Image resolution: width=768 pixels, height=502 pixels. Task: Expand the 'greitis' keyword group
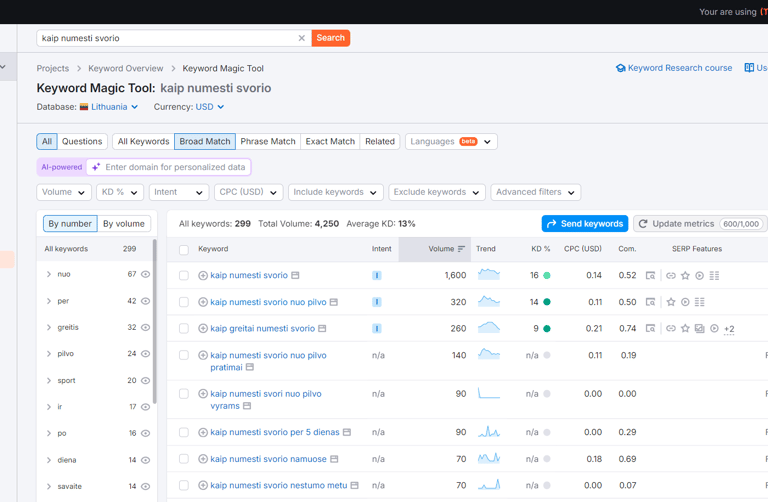(48, 327)
